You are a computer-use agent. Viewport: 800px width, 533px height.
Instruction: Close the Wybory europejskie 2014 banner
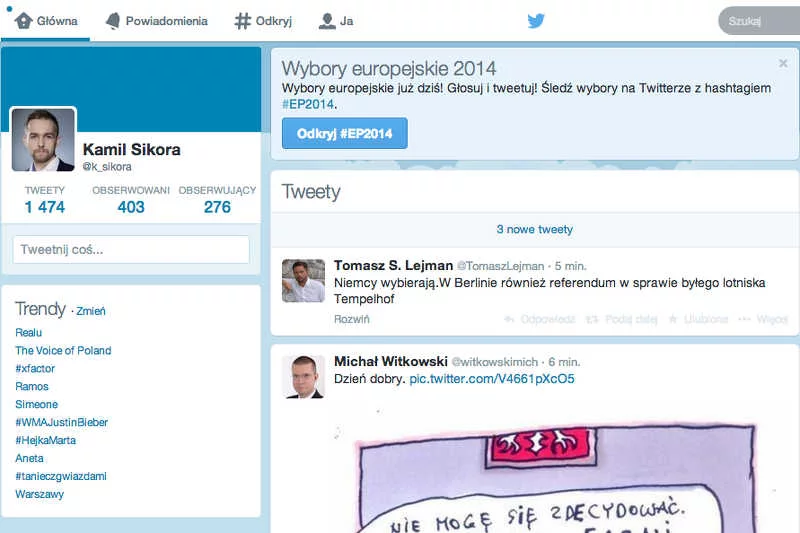point(783,63)
